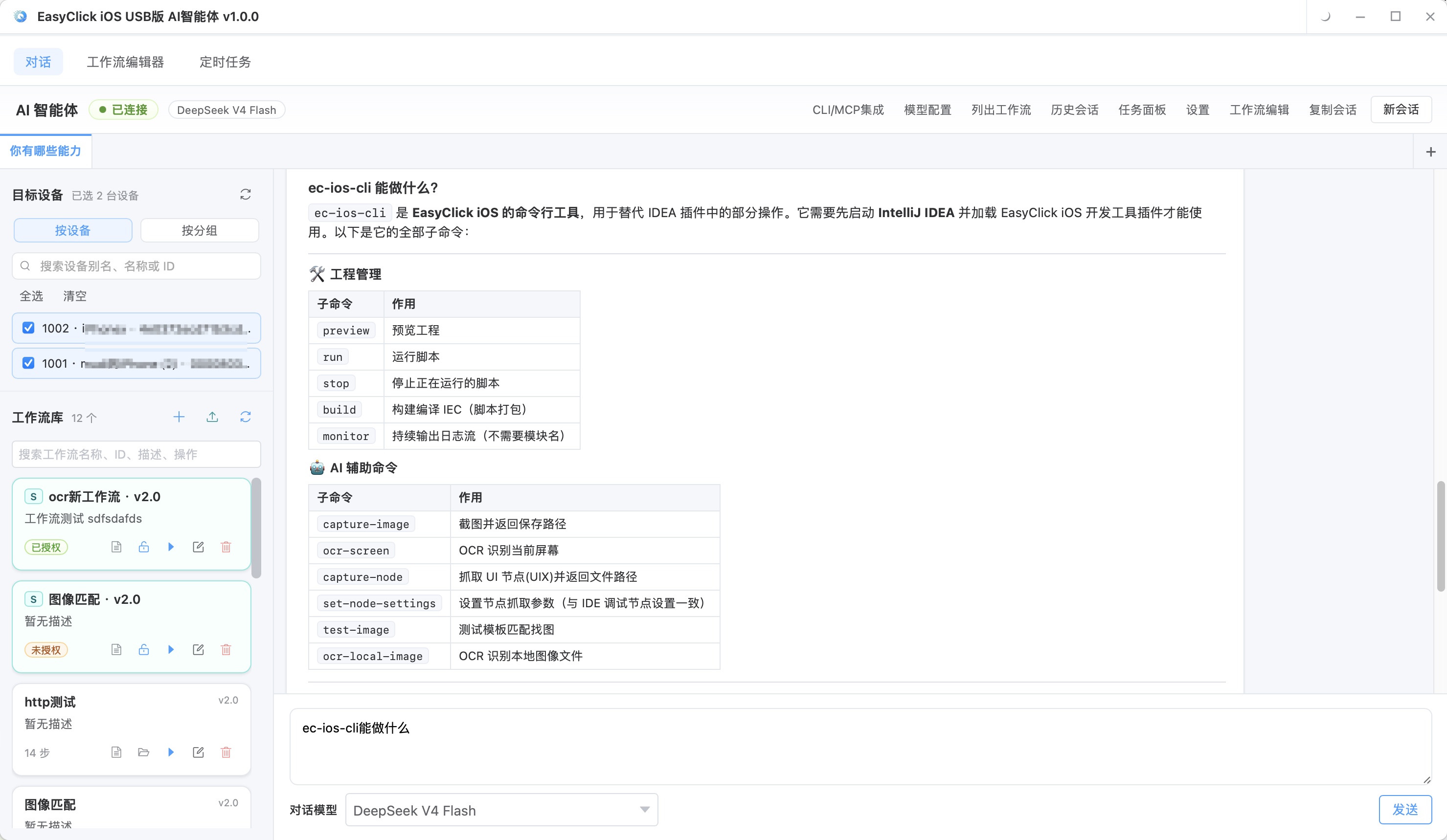Viewport: 1447px width, 840px height.
Task: Click 全选 to select all devices
Action: tap(32, 296)
